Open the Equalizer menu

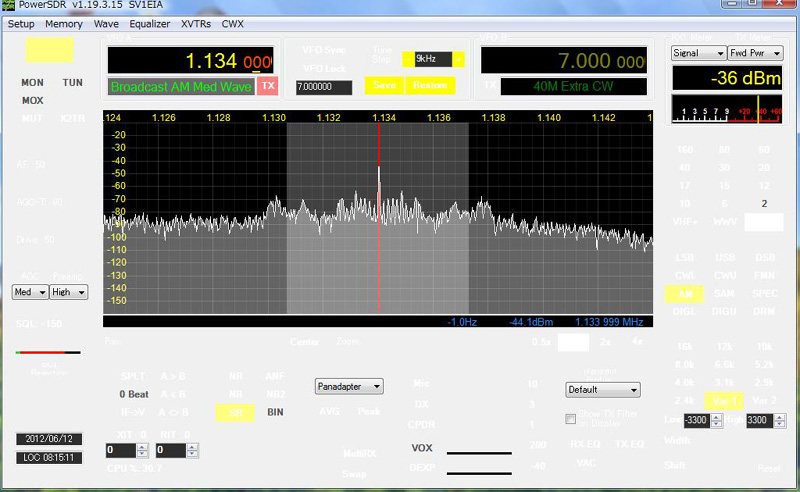[150, 23]
